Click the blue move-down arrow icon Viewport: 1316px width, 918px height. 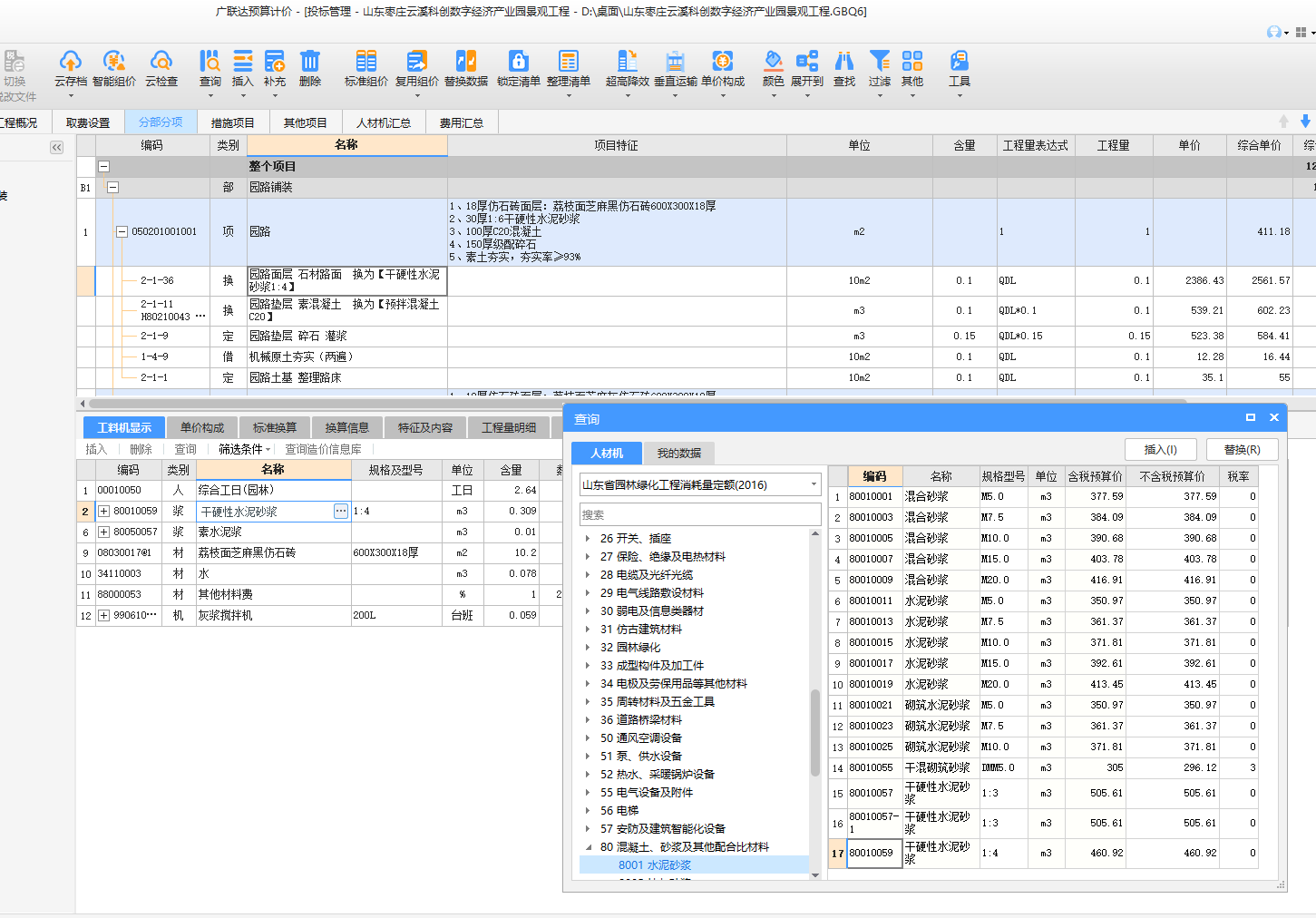(1305, 121)
